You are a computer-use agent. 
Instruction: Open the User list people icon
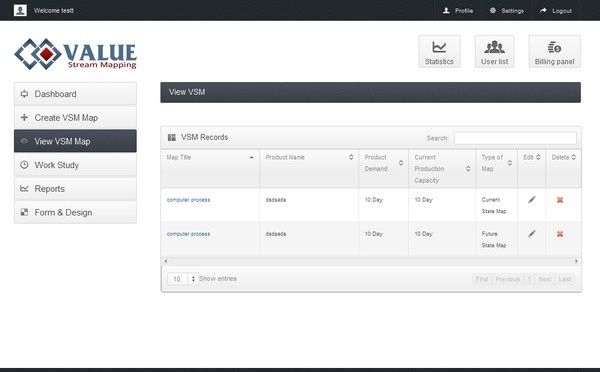[x=494, y=47]
